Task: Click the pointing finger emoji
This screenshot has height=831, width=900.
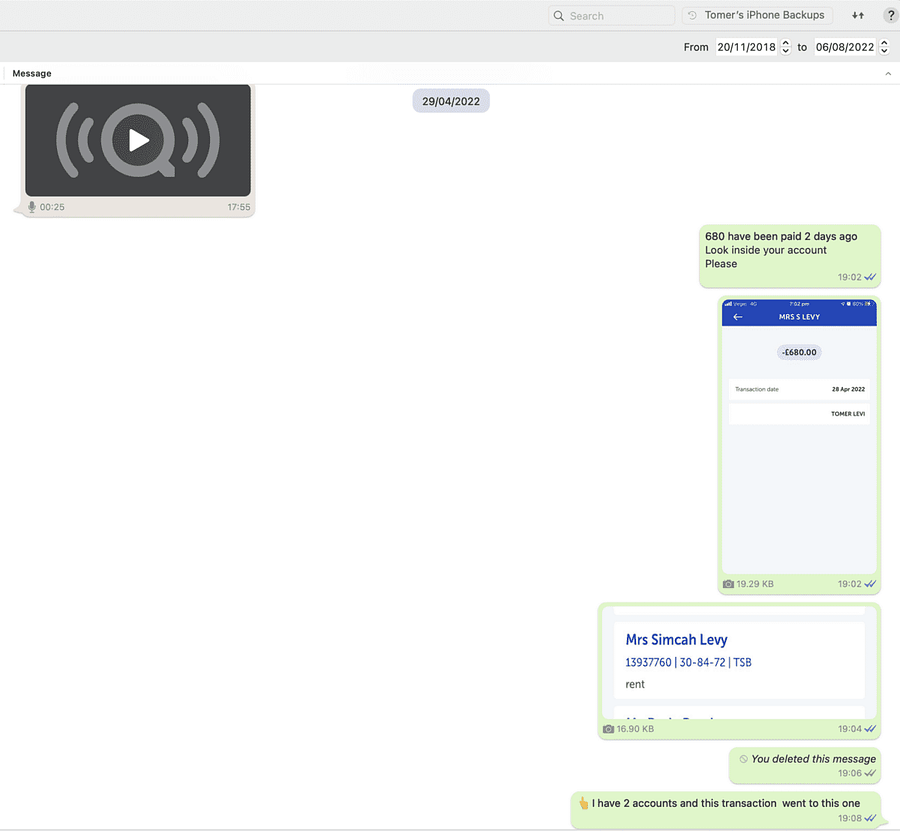Action: coord(583,803)
